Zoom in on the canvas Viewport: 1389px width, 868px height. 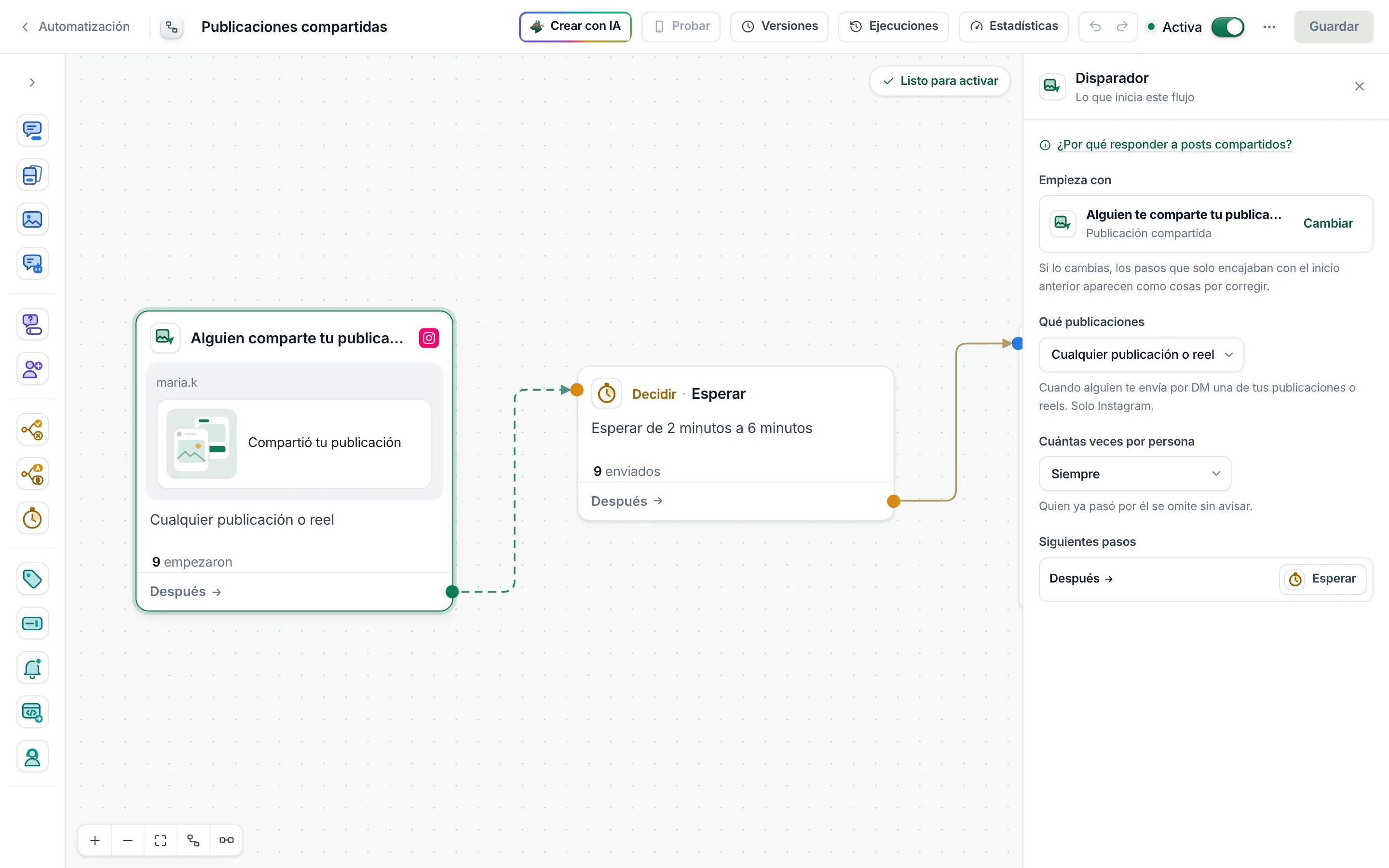coord(95,841)
